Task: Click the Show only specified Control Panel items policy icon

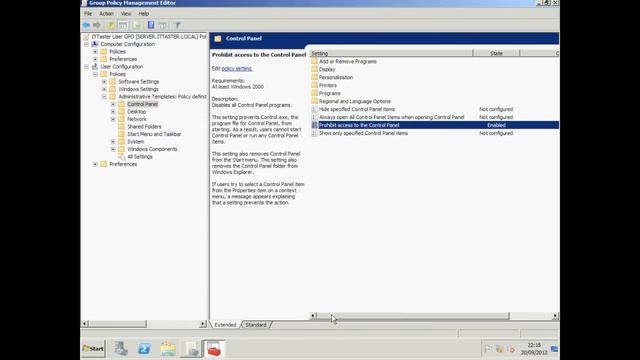Action: 314,133
